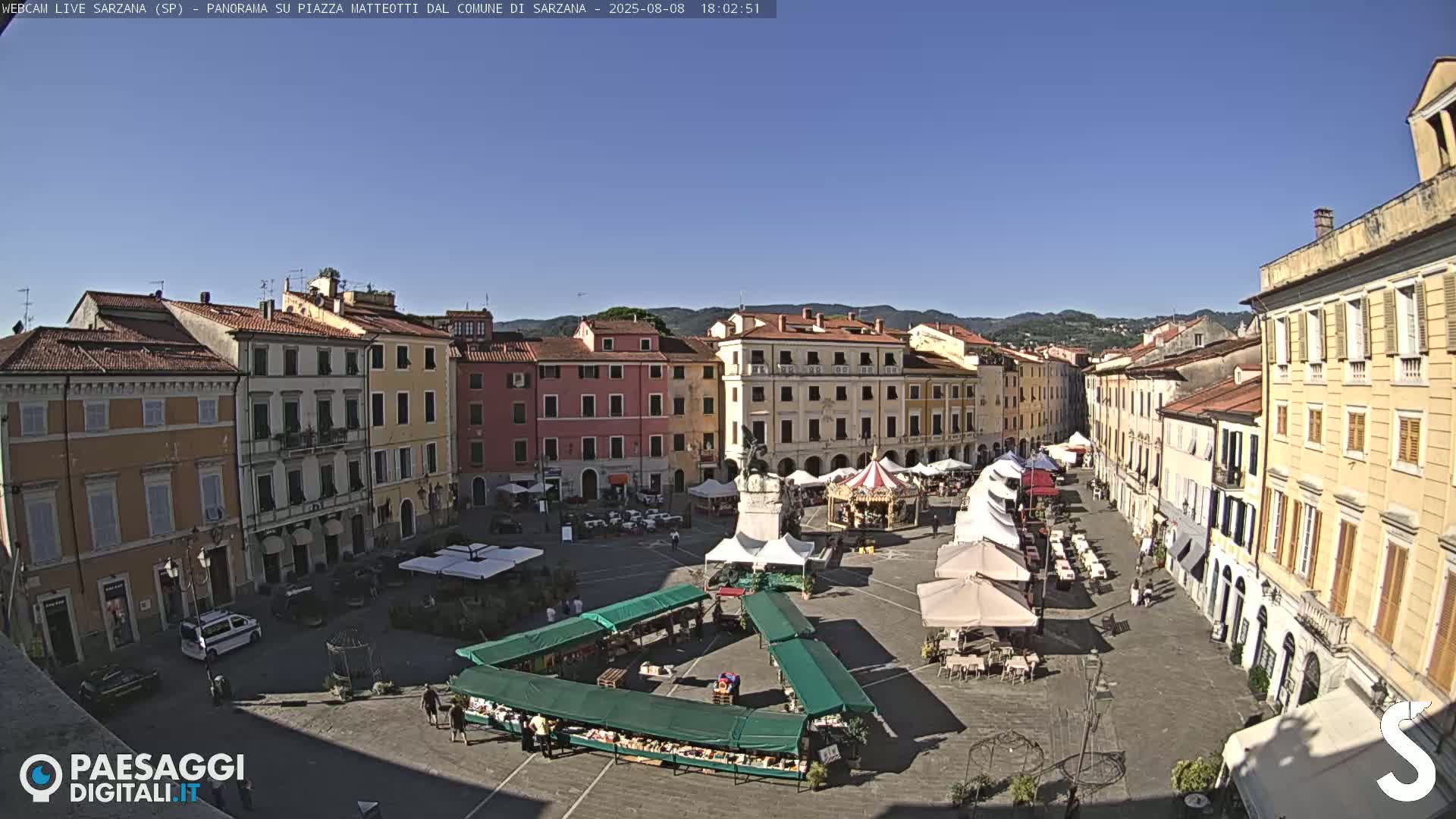The image size is (1456, 819).
Task: Click the white van parked at left
Action: (x=220, y=634)
